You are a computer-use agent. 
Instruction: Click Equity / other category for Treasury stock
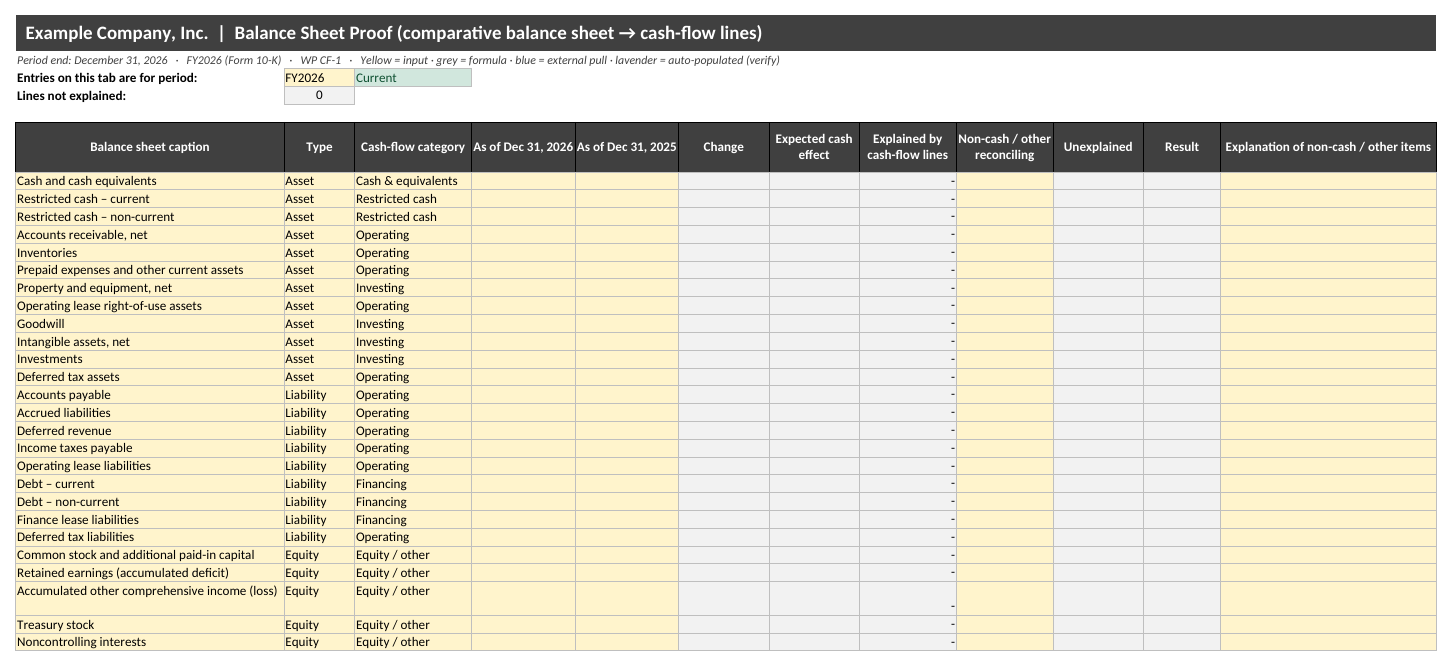pyautogui.click(x=413, y=625)
